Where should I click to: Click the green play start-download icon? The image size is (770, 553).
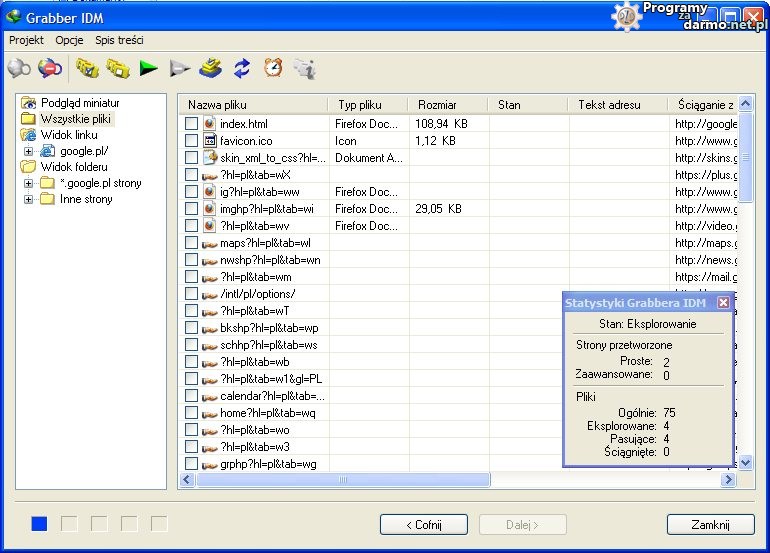click(x=148, y=68)
